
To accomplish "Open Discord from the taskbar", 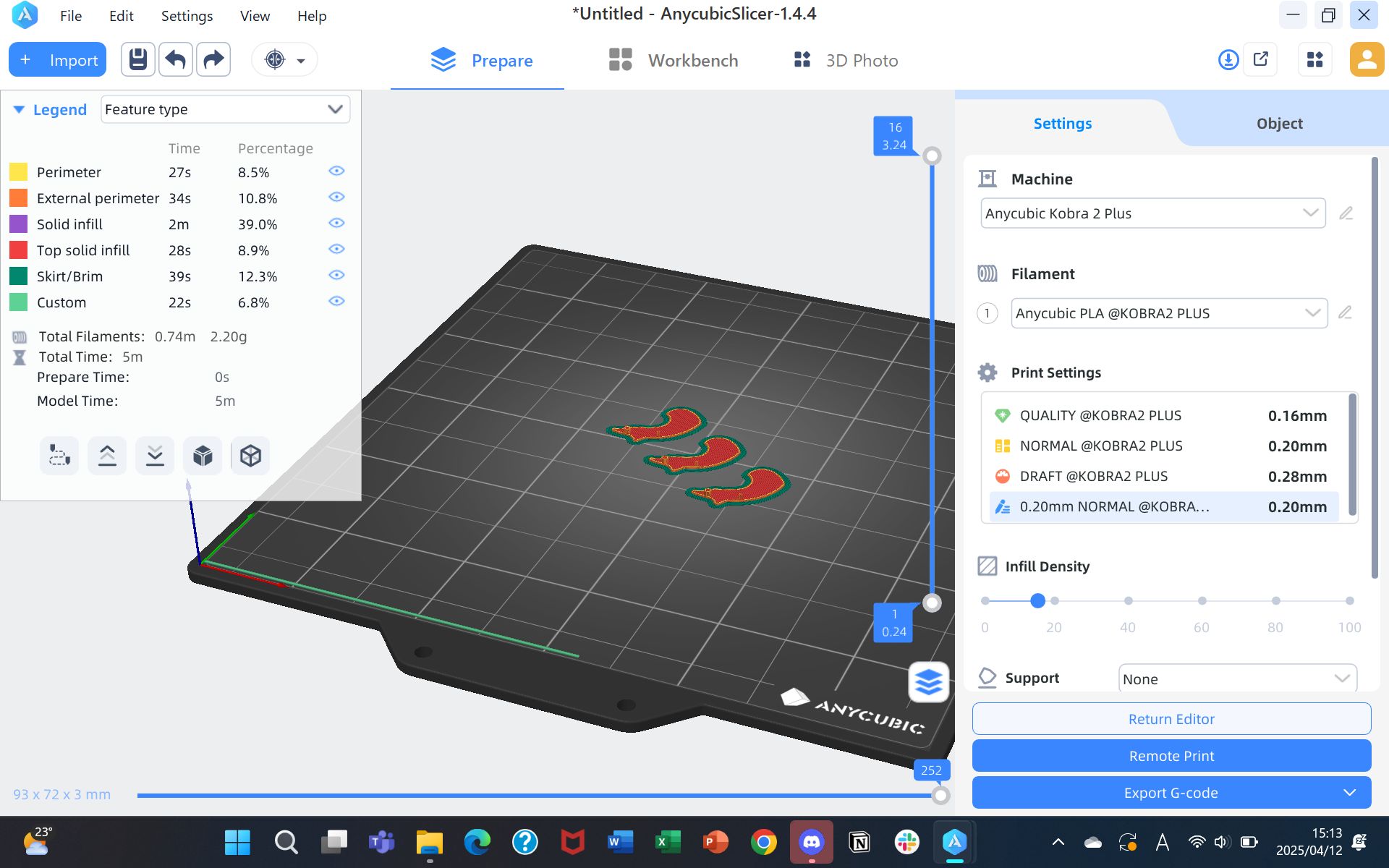I will 812,842.
